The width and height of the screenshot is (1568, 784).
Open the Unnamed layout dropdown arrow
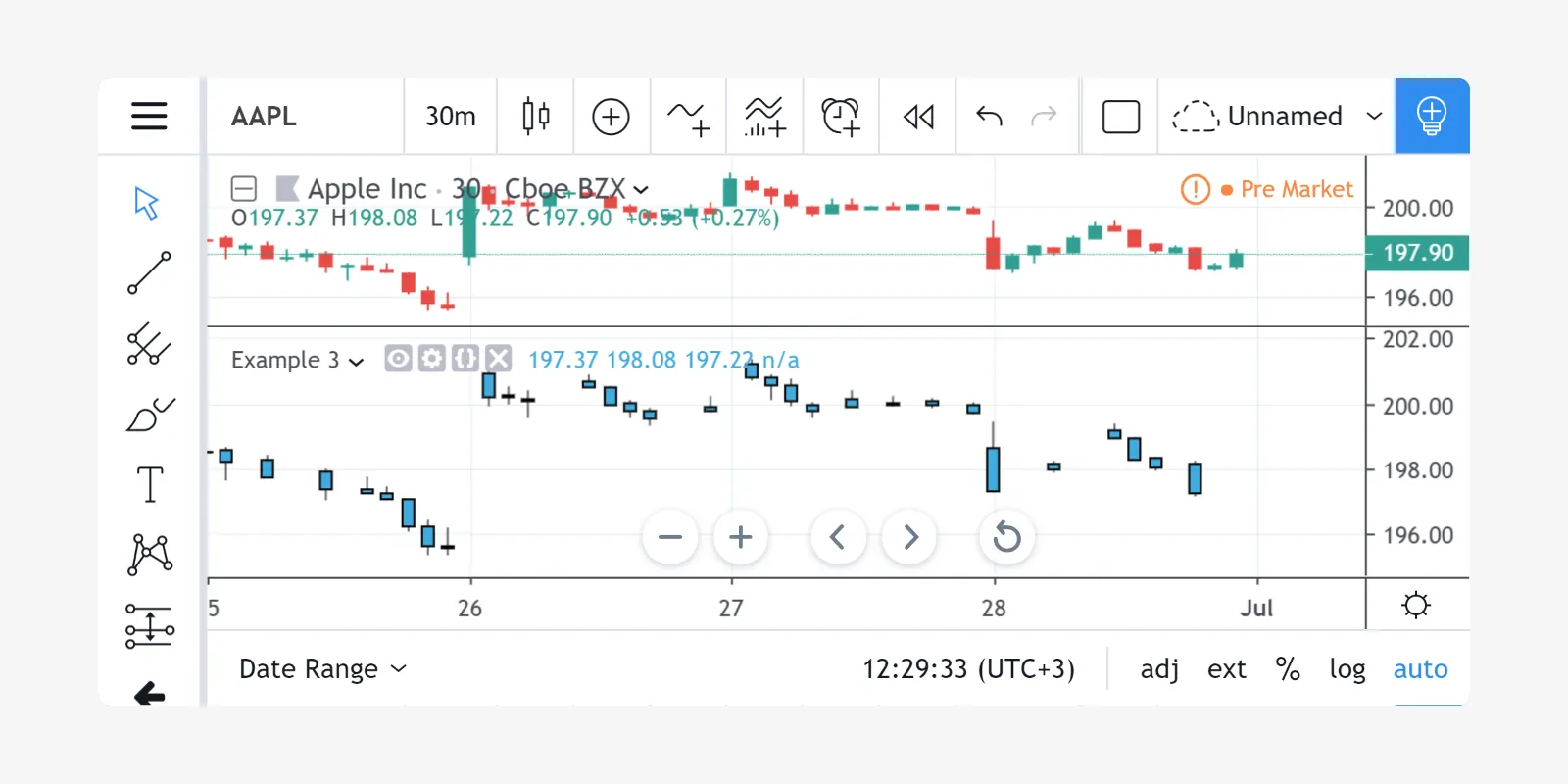tap(1374, 116)
